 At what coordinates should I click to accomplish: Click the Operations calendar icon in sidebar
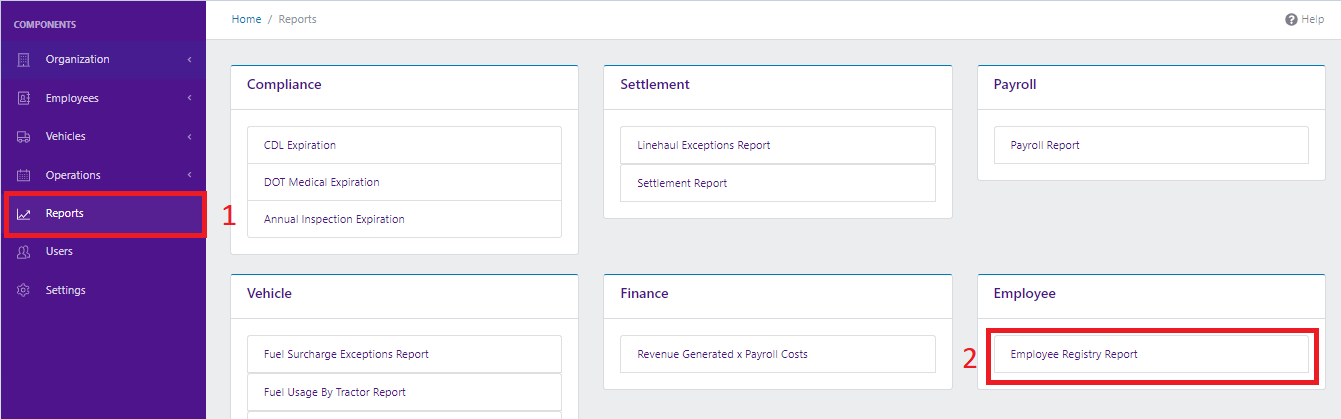tap(24, 175)
